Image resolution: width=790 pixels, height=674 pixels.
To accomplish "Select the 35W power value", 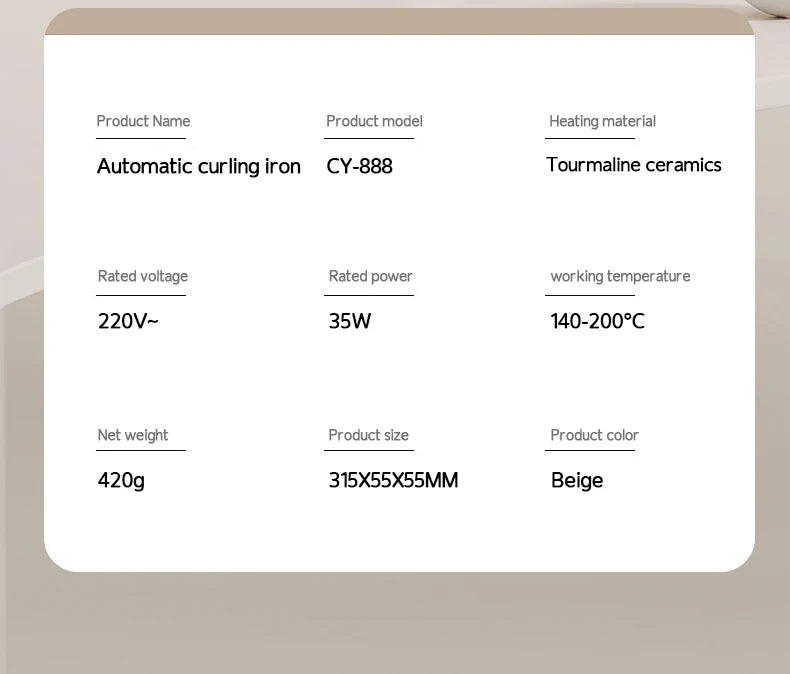I will point(349,321).
